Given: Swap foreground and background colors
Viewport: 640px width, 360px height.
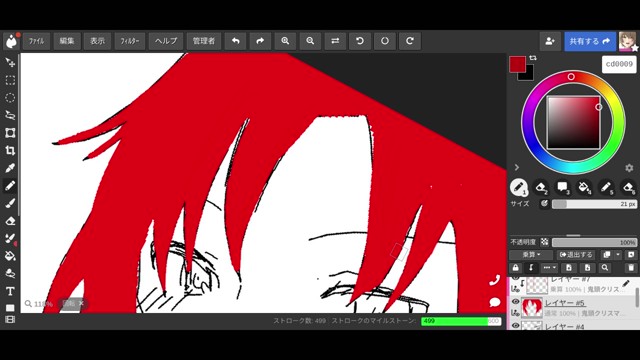Looking at the screenshot, I should pos(533,58).
